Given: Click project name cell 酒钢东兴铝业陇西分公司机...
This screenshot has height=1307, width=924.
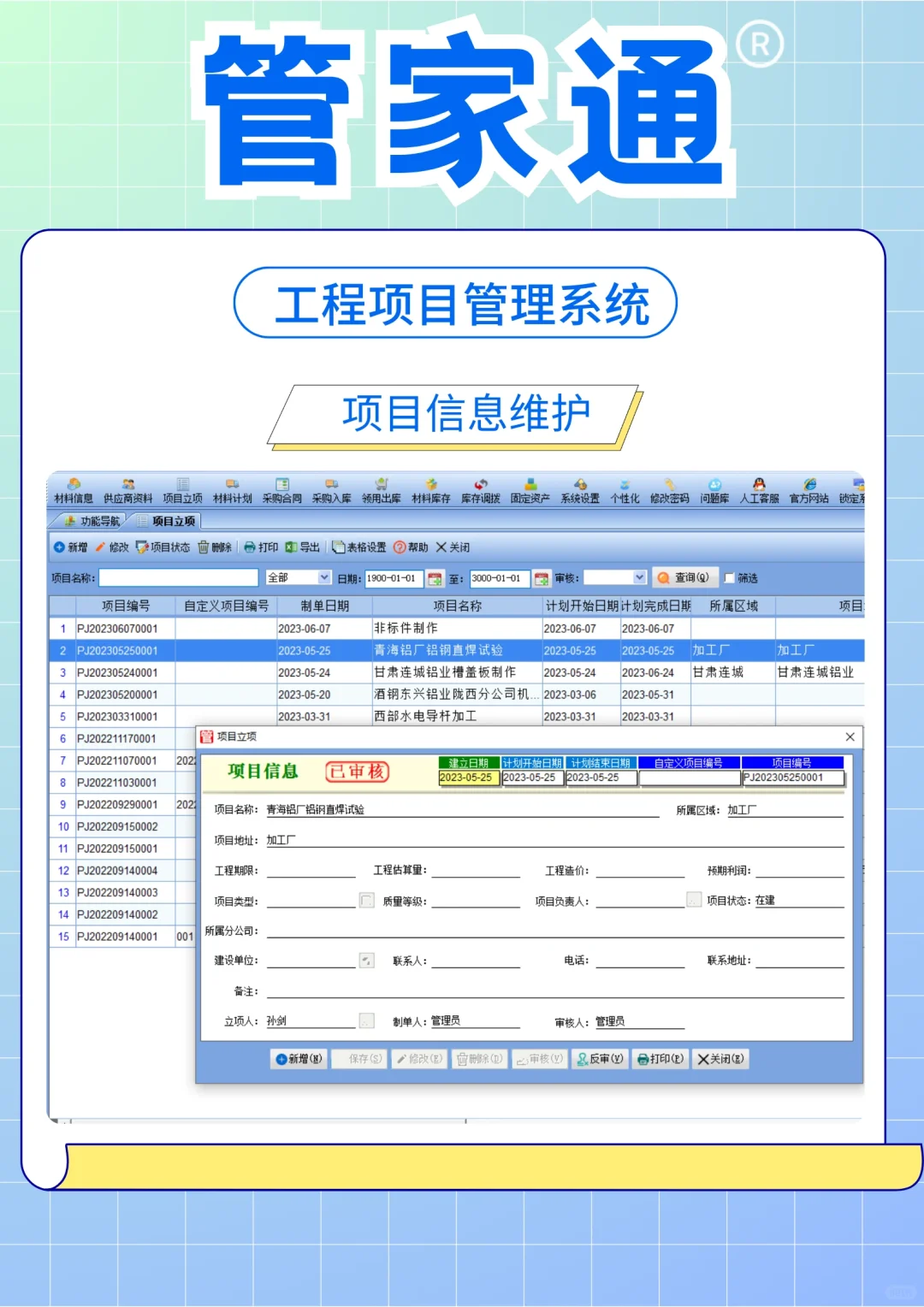Looking at the screenshot, I should [457, 695].
